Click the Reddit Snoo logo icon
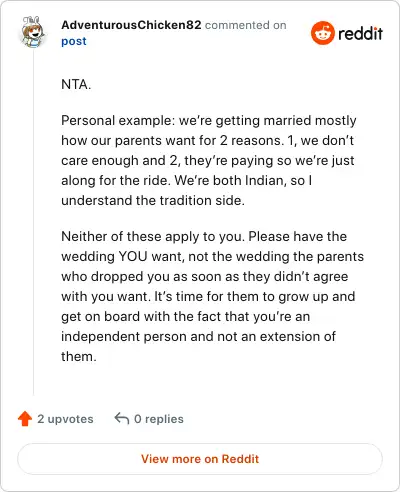This screenshot has width=400, height=492. pos(322,33)
